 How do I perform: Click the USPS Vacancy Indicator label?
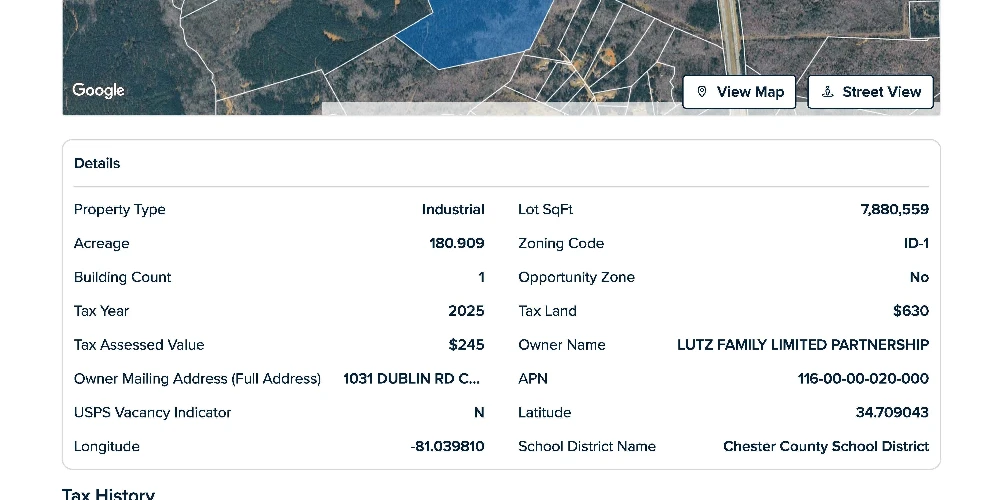[x=152, y=412]
